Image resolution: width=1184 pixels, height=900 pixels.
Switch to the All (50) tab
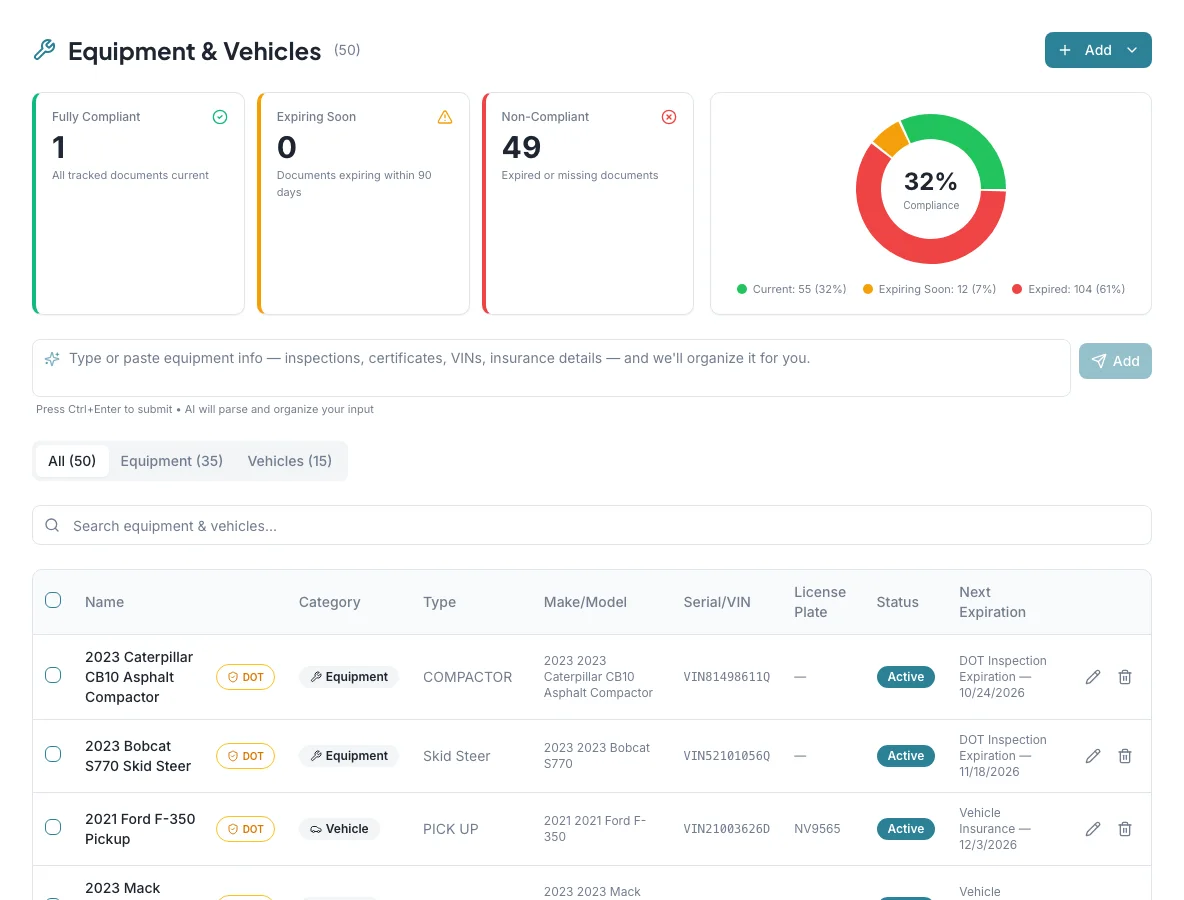[x=72, y=461]
